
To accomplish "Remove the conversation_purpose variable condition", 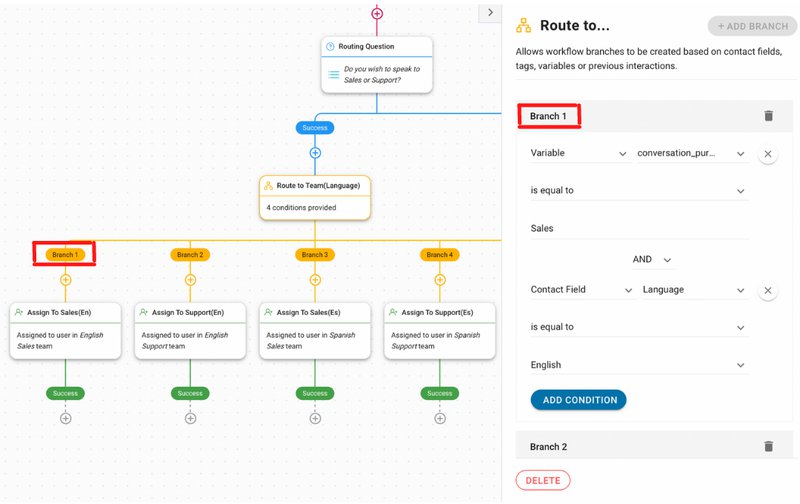I will click(768, 154).
